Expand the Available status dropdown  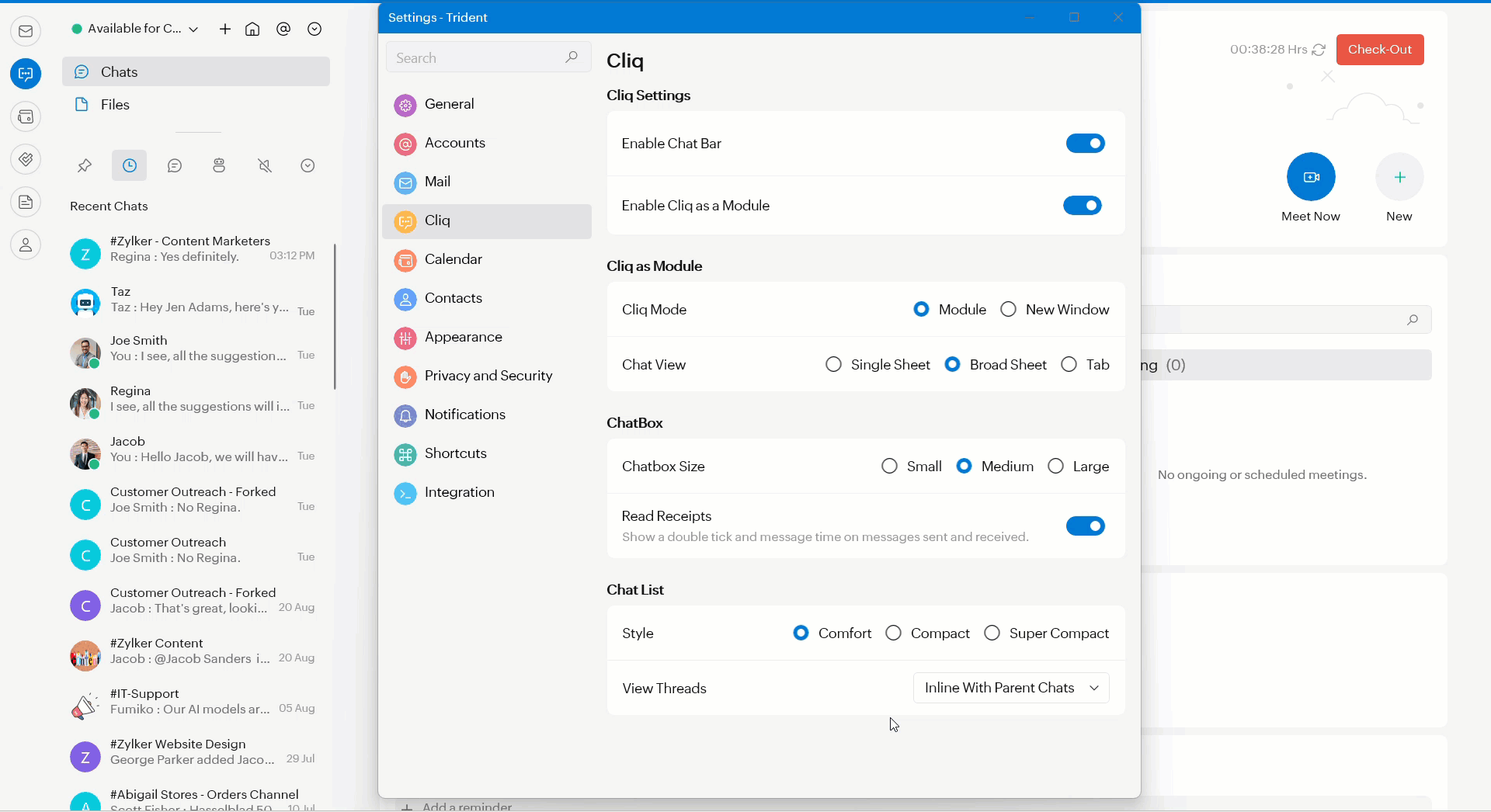193,29
